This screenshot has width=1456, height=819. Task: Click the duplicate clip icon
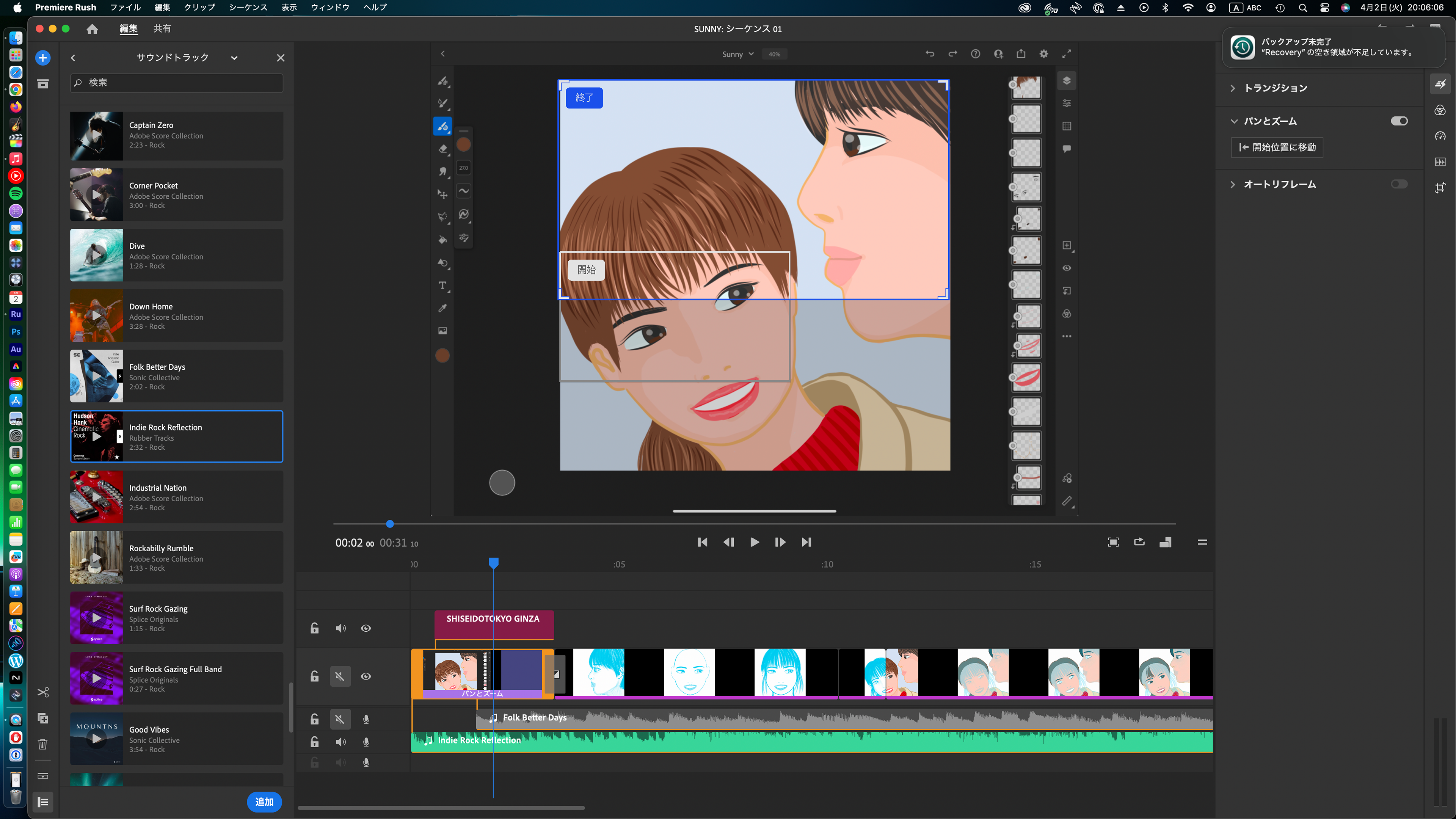point(42,719)
